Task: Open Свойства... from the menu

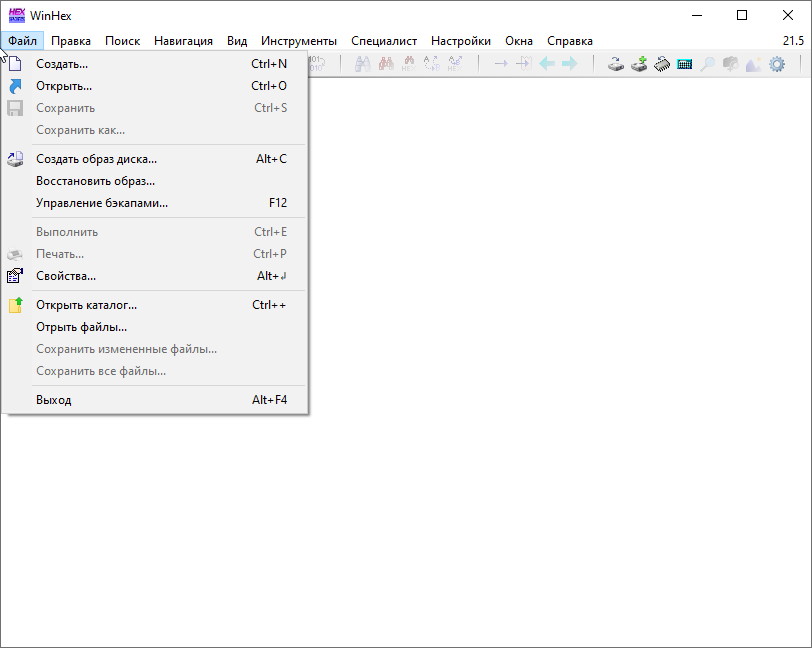Action: [x=155, y=276]
